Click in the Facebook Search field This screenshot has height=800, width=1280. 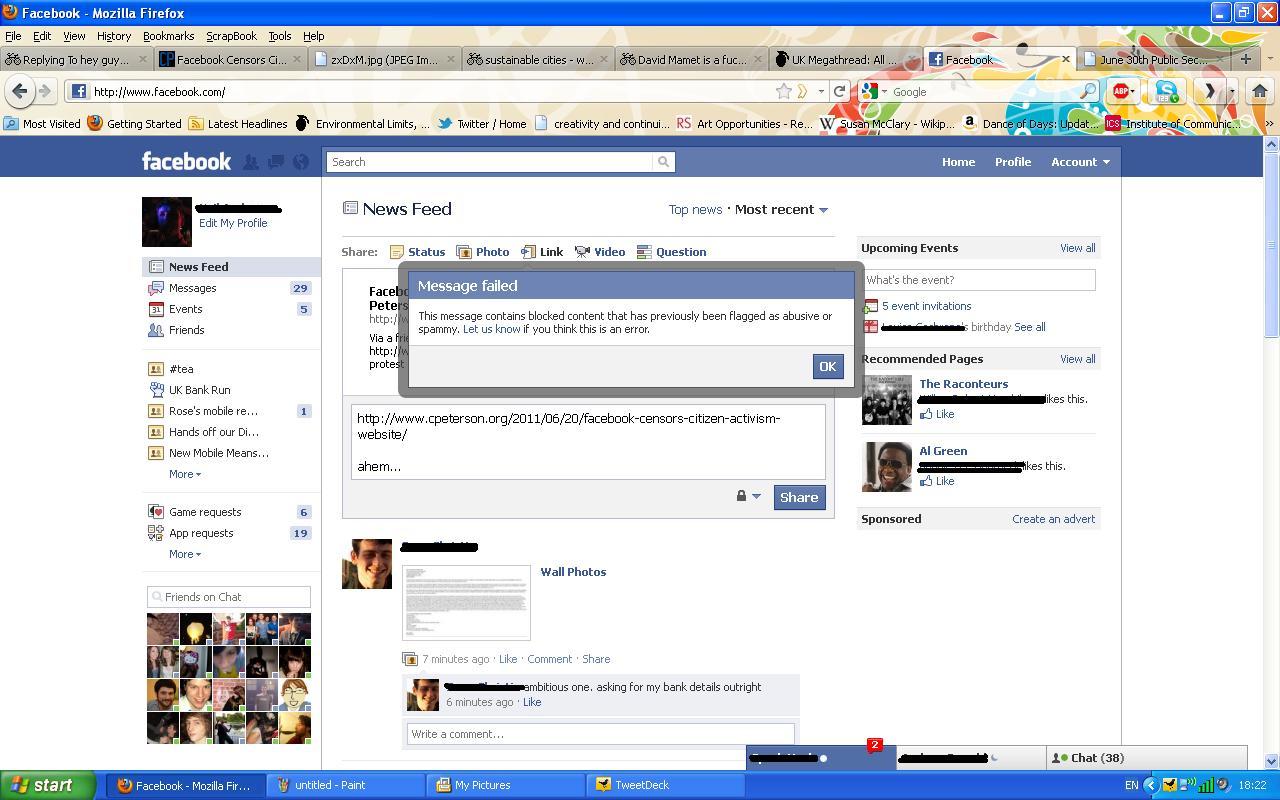tap(490, 162)
